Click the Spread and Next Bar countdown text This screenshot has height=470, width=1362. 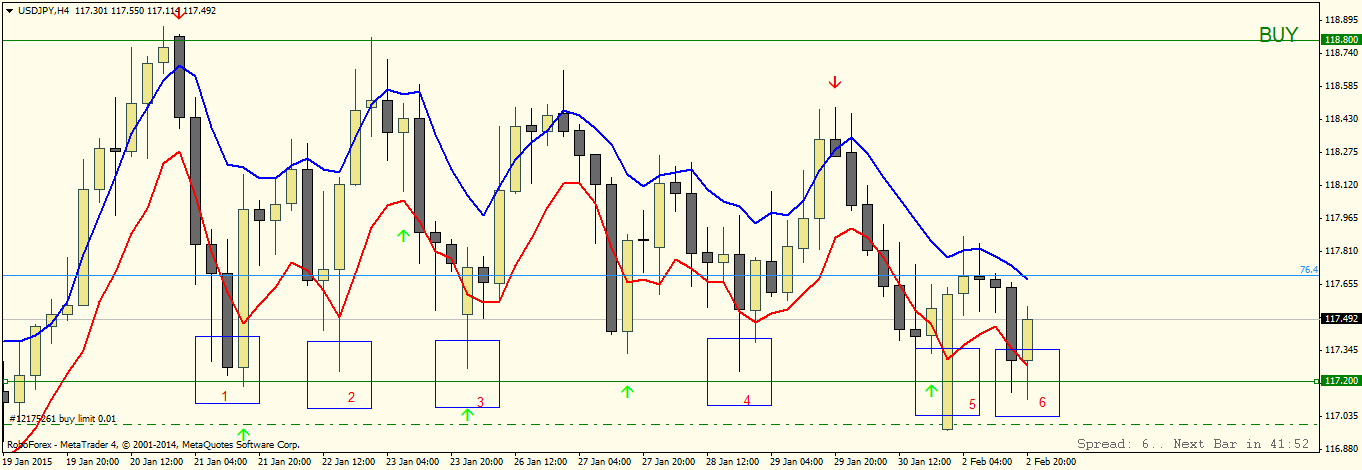pos(1193,444)
